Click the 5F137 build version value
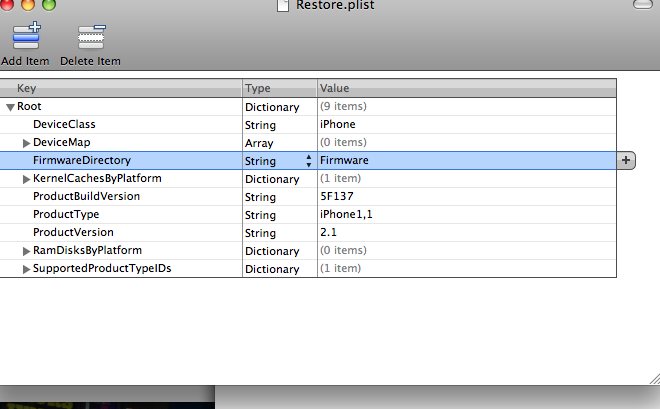Screen dimensions: 660x409 [x=337, y=196]
